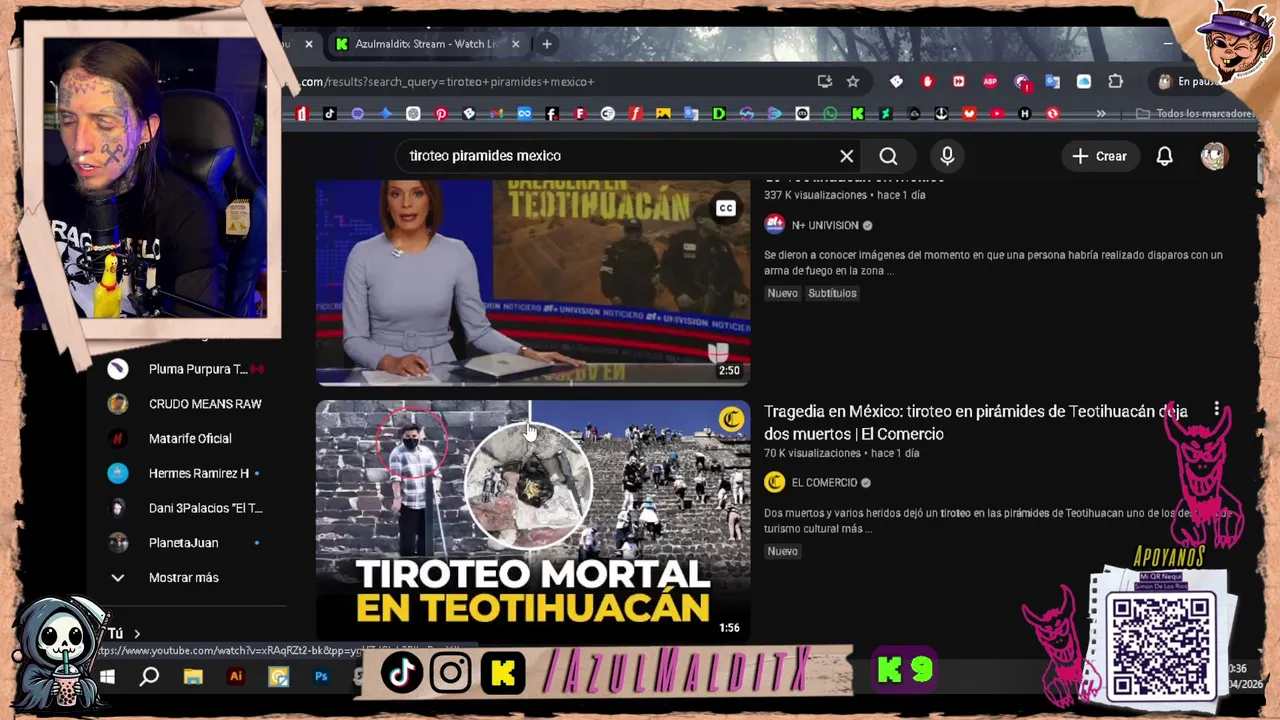The image size is (1280, 720).
Task: Clear the YouTube search query with X
Action: click(846, 156)
